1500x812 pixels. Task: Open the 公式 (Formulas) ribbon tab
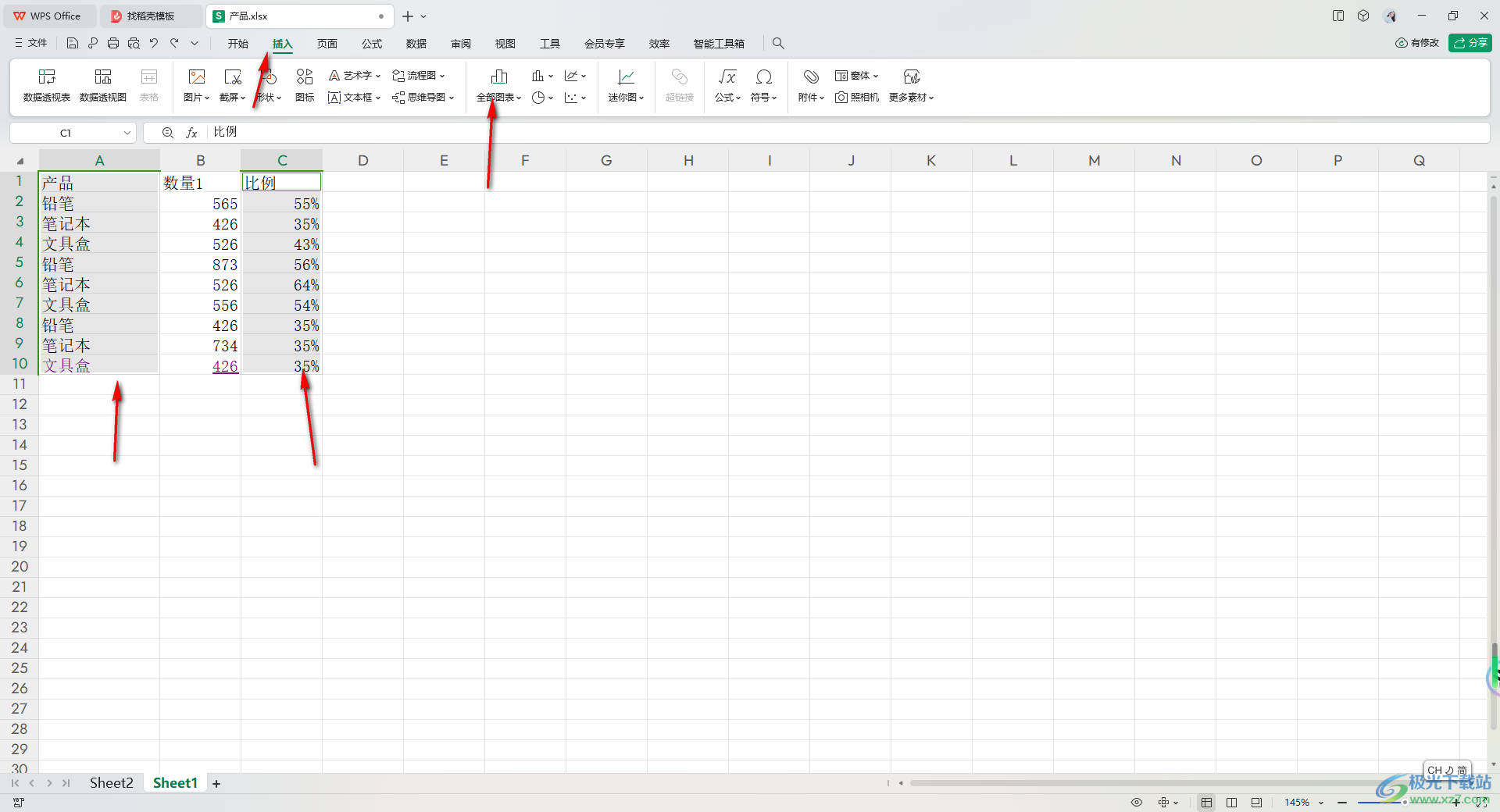(371, 44)
